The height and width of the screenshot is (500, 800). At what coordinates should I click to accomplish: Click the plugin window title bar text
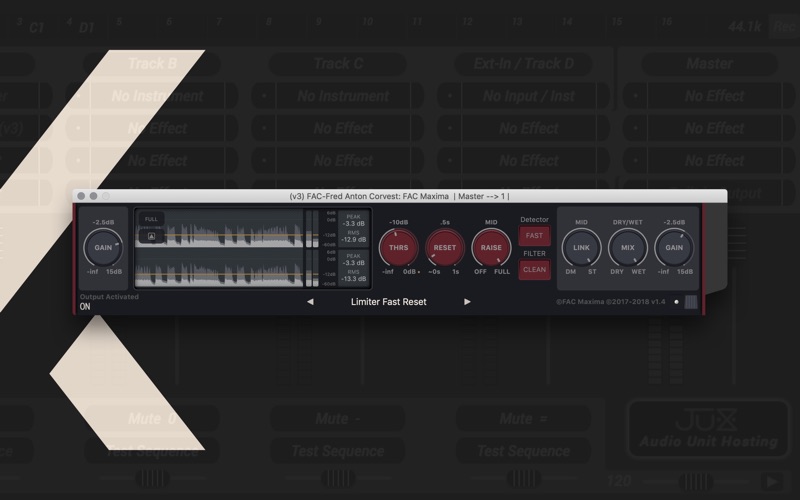point(399,196)
